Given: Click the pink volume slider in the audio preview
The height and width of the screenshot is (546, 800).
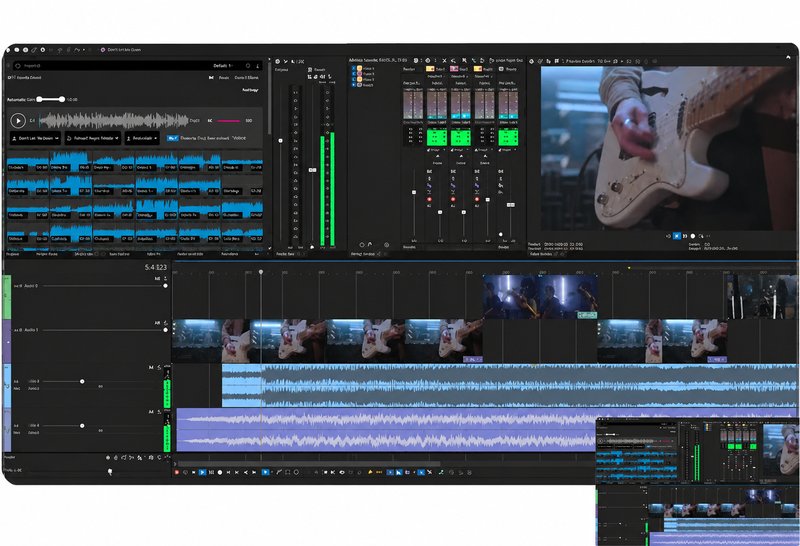Looking at the screenshot, I should click(229, 121).
